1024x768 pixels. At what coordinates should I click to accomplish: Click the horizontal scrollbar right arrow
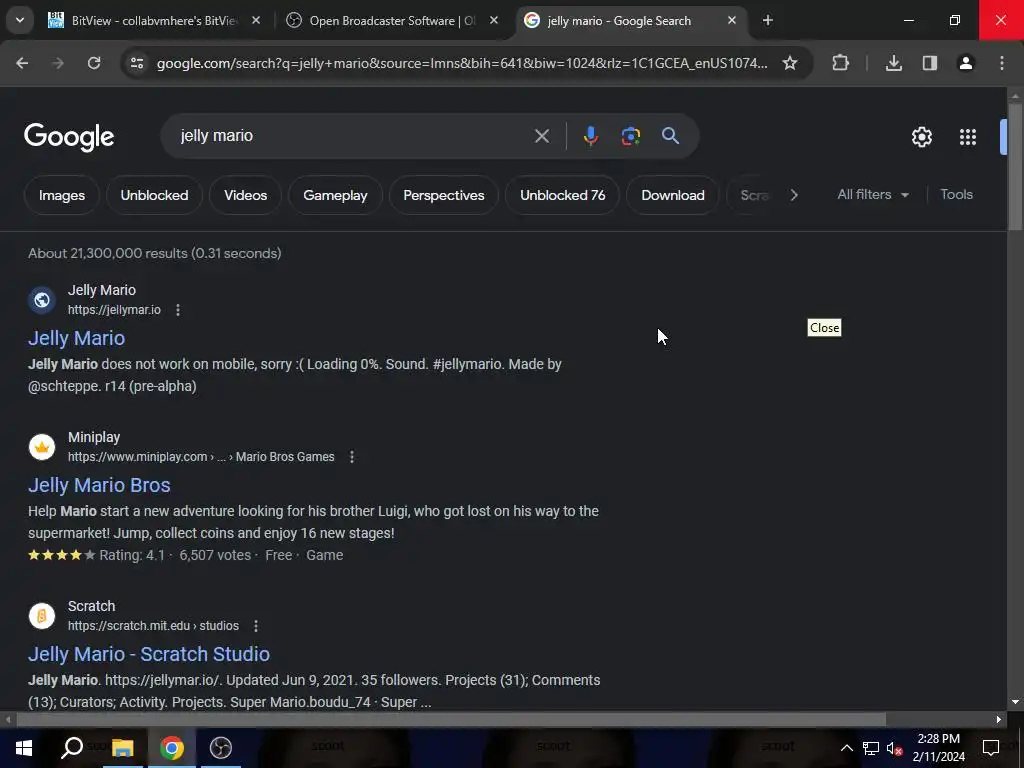(999, 720)
